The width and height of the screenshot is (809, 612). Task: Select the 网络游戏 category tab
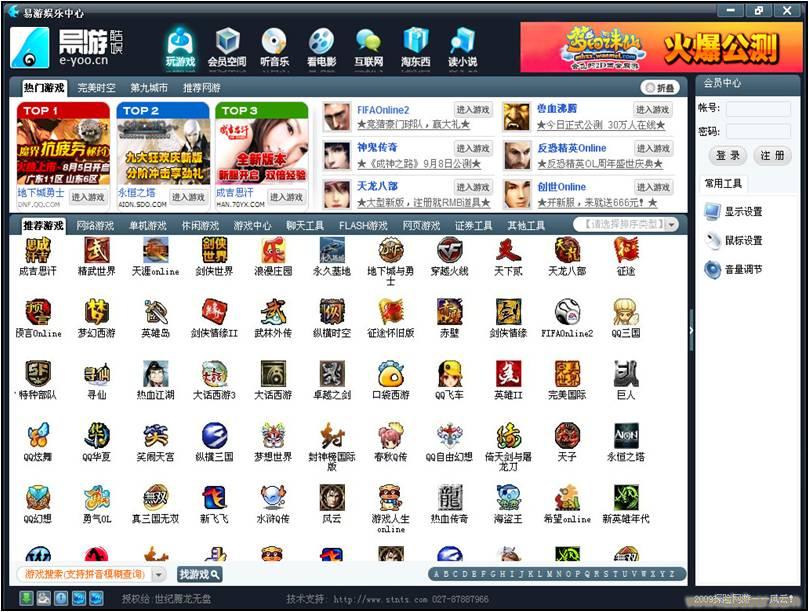point(95,226)
